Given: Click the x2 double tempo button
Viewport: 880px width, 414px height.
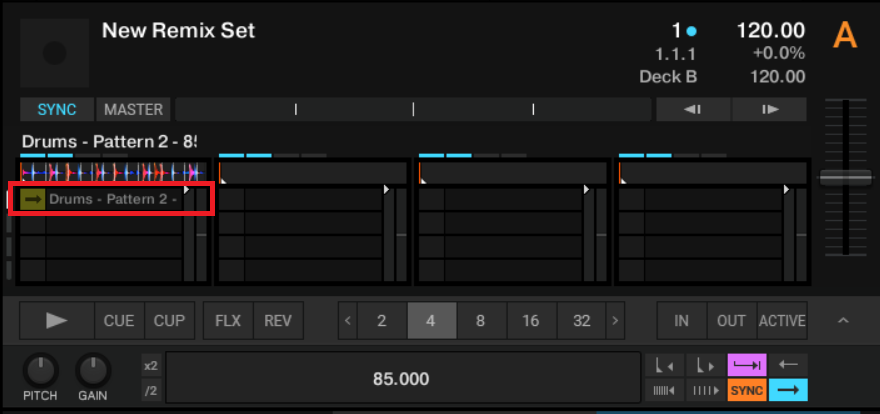Looking at the screenshot, I should [151, 366].
